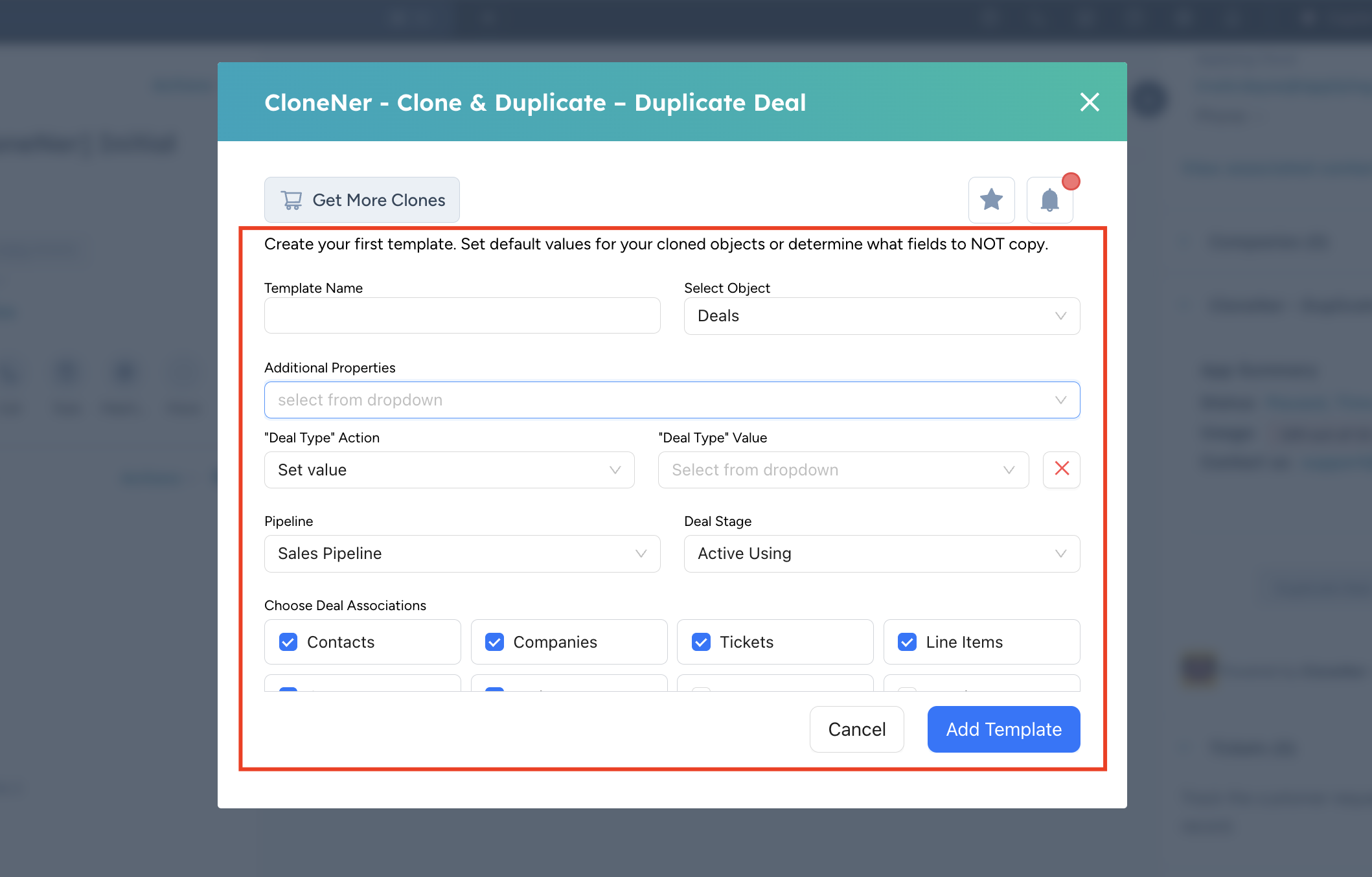Click the Add Template button
Screen dimensions: 1372x877
tap(1004, 729)
